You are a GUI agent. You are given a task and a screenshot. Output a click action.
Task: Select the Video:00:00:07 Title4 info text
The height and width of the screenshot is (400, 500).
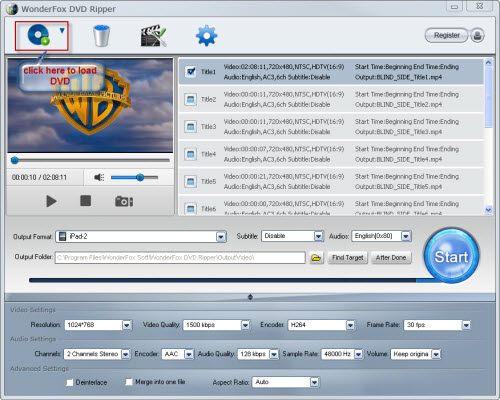[x=284, y=149]
